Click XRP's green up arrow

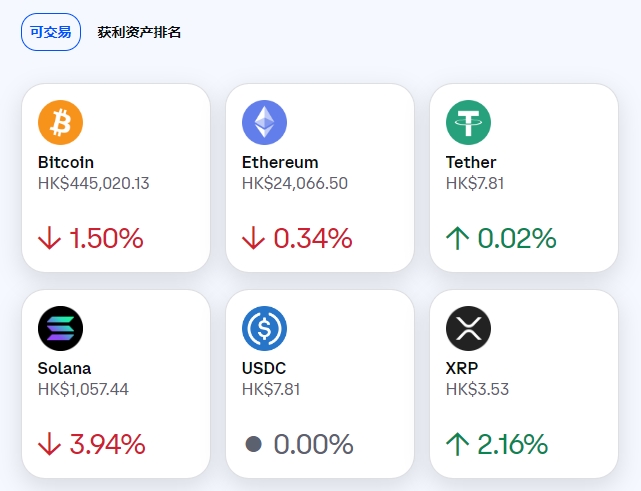point(458,444)
